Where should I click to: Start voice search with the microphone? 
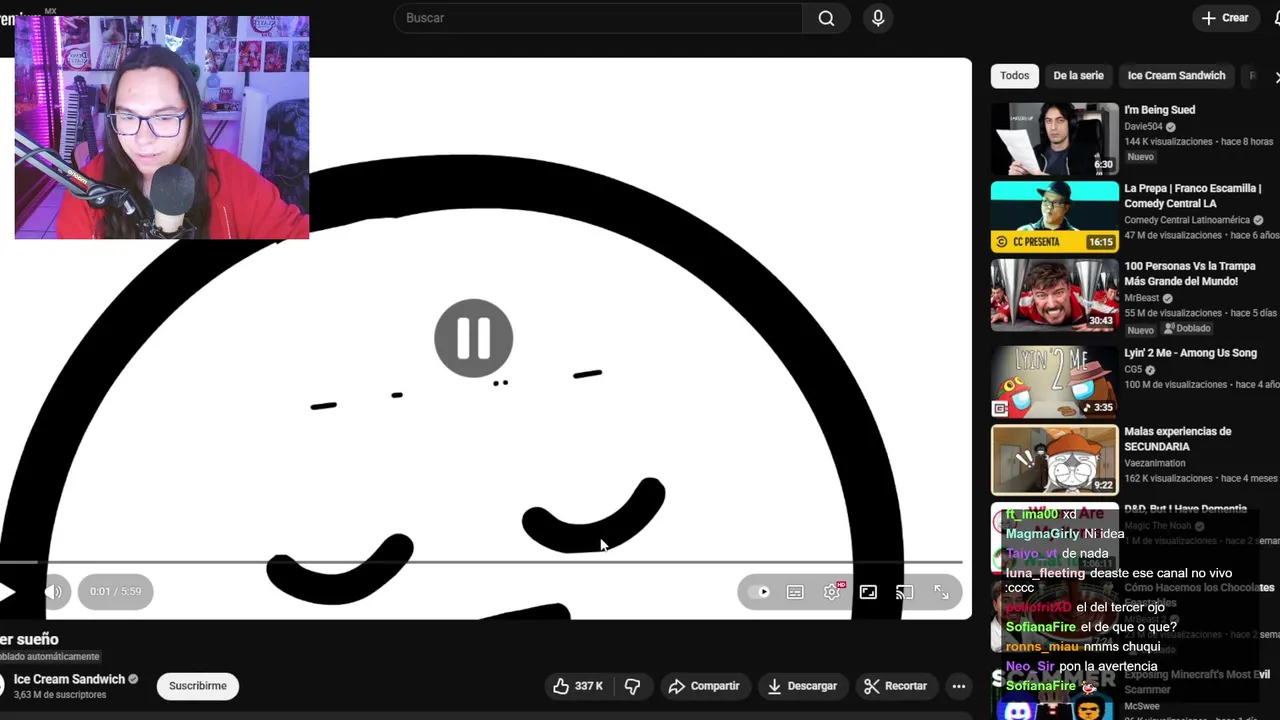coord(878,18)
